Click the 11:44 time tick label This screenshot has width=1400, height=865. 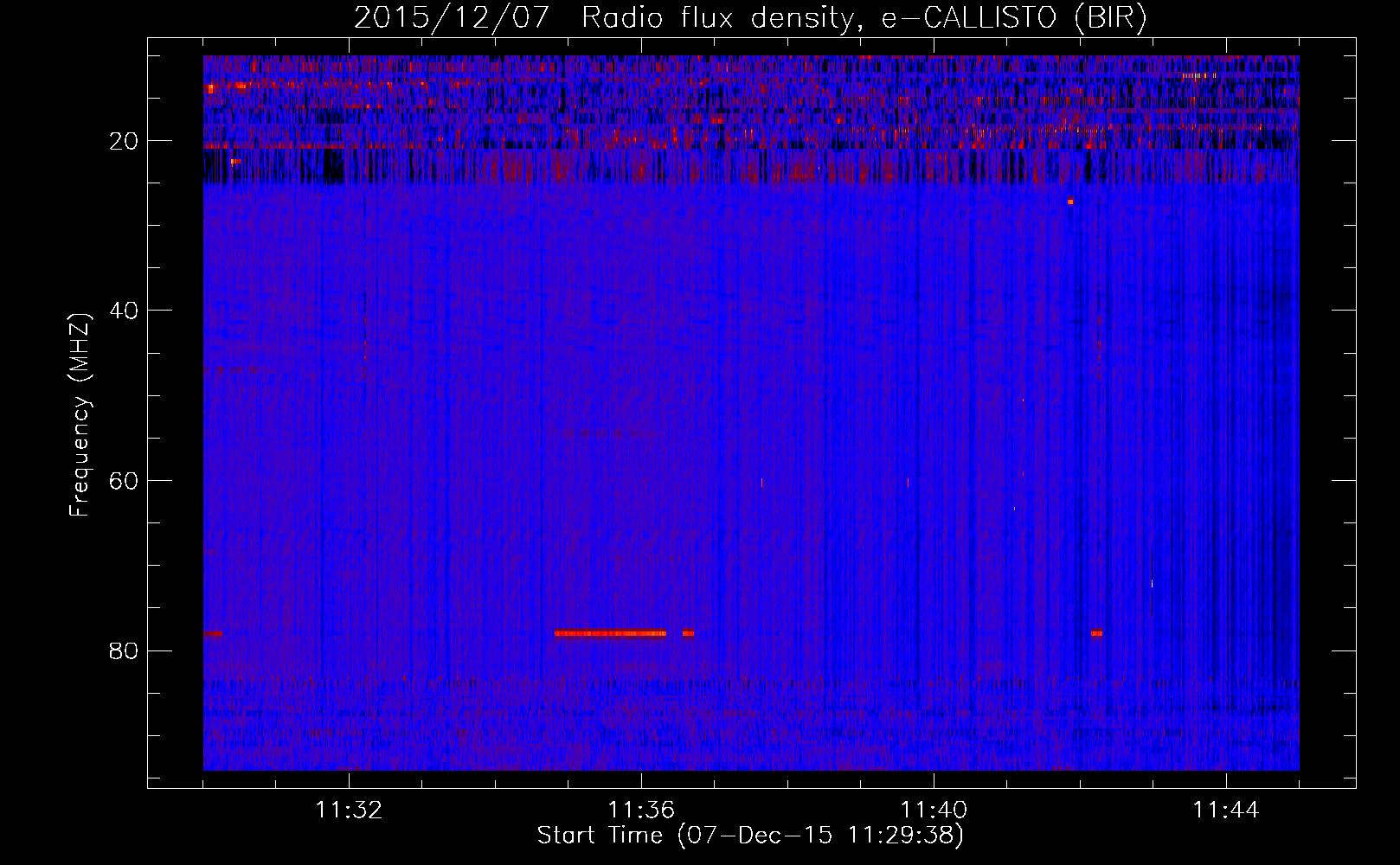(1226, 811)
